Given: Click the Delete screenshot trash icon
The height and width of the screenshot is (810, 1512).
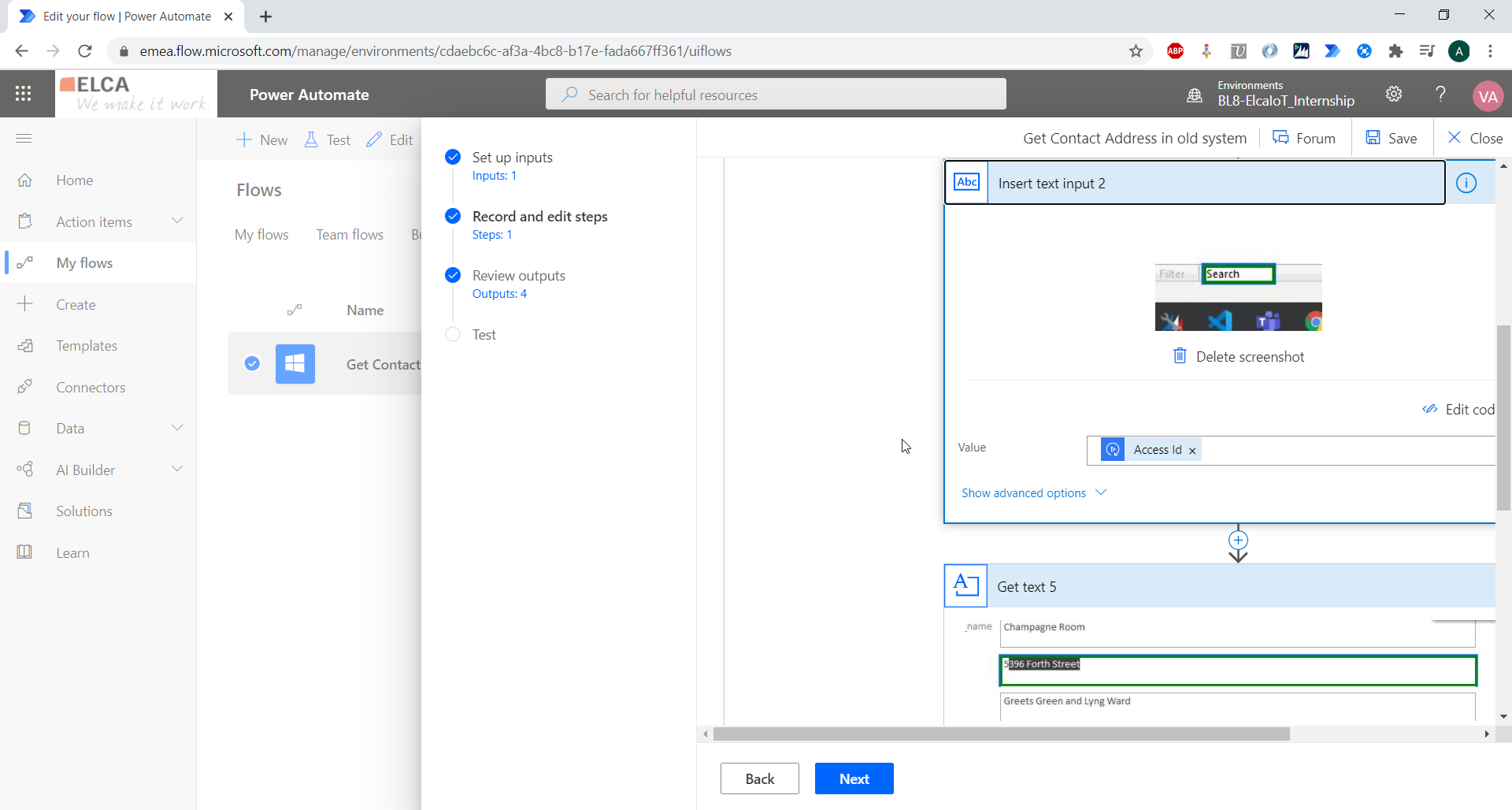Looking at the screenshot, I should (1180, 356).
